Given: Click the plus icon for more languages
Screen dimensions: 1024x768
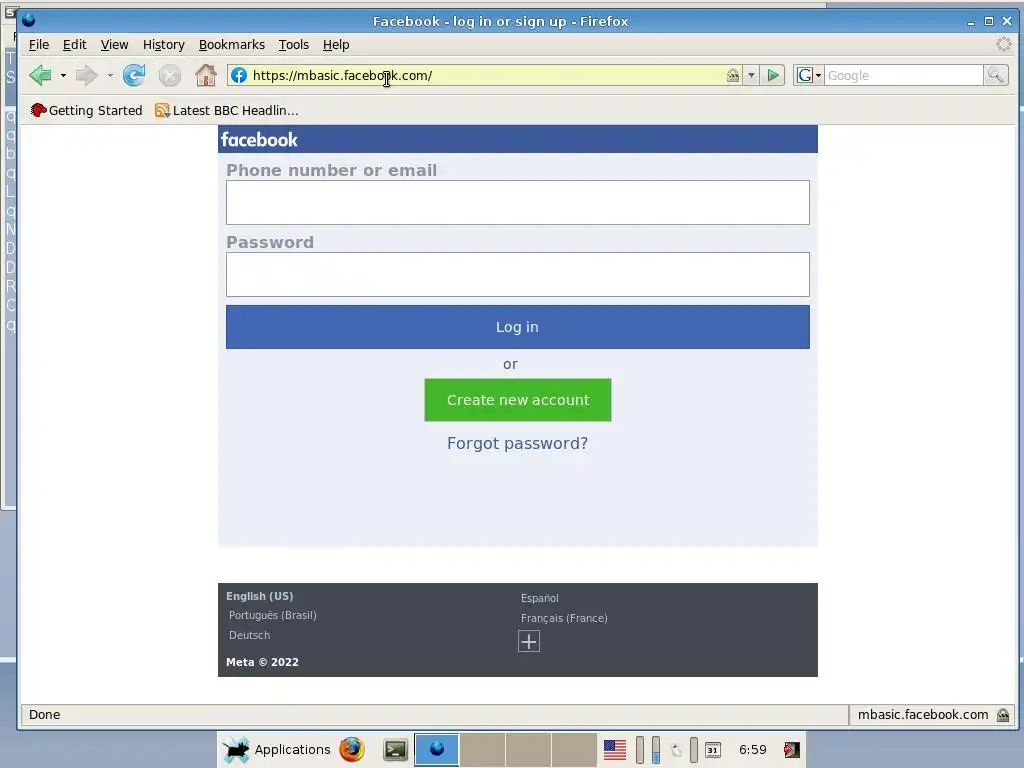Looking at the screenshot, I should (x=529, y=641).
